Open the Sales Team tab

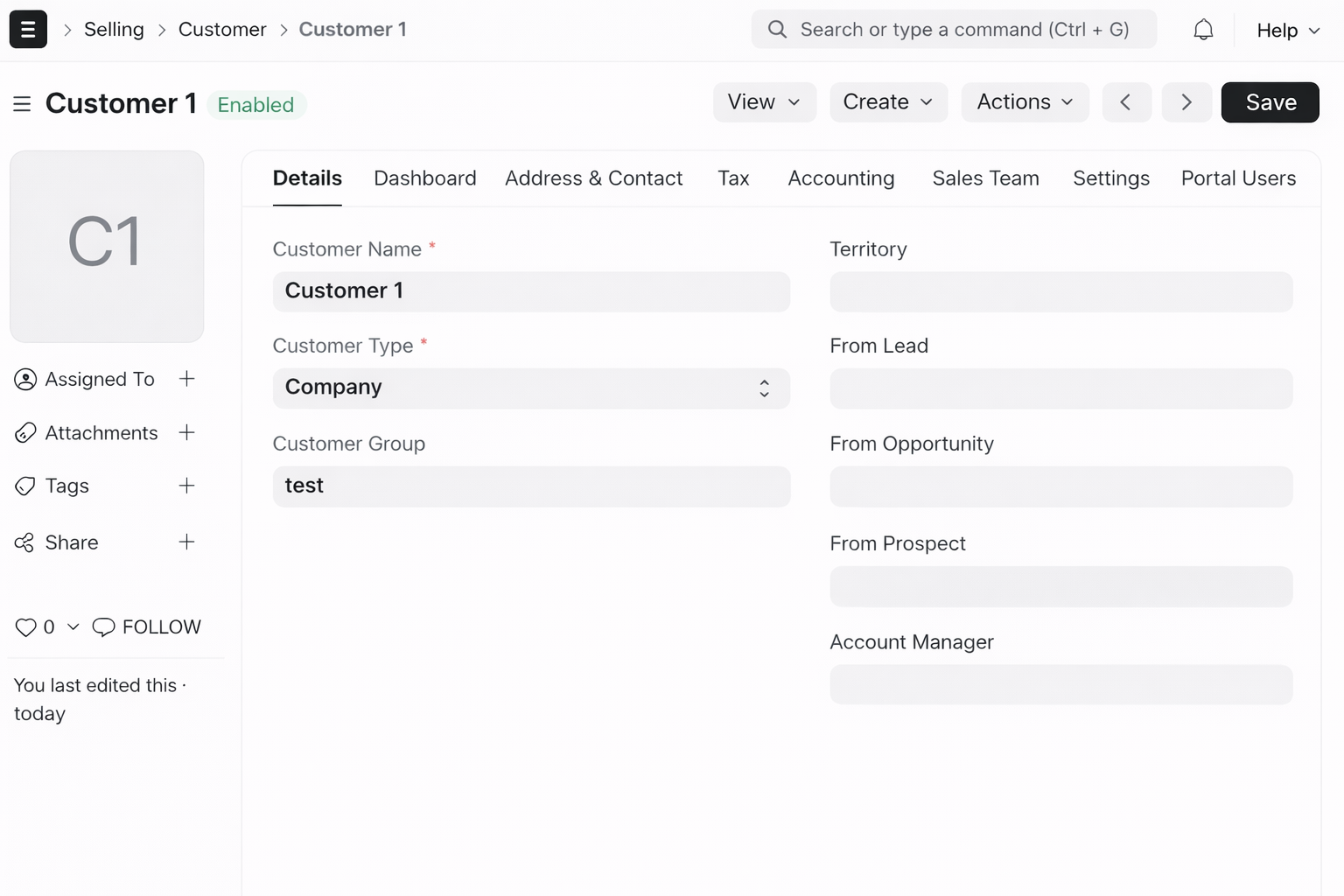(x=985, y=178)
